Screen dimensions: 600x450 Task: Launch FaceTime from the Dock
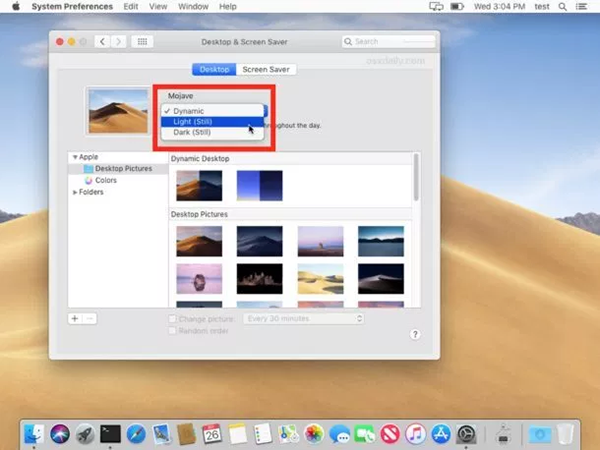(x=364, y=434)
